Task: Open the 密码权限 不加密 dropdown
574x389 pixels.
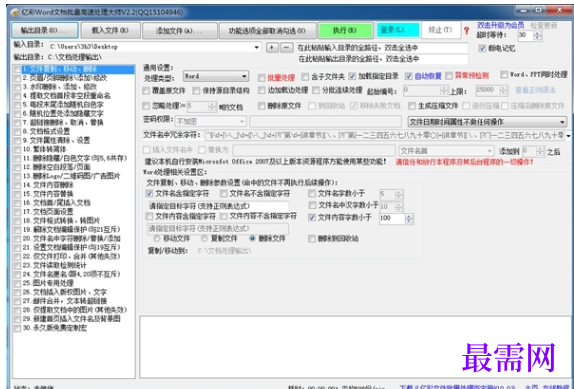Action: coord(211,121)
